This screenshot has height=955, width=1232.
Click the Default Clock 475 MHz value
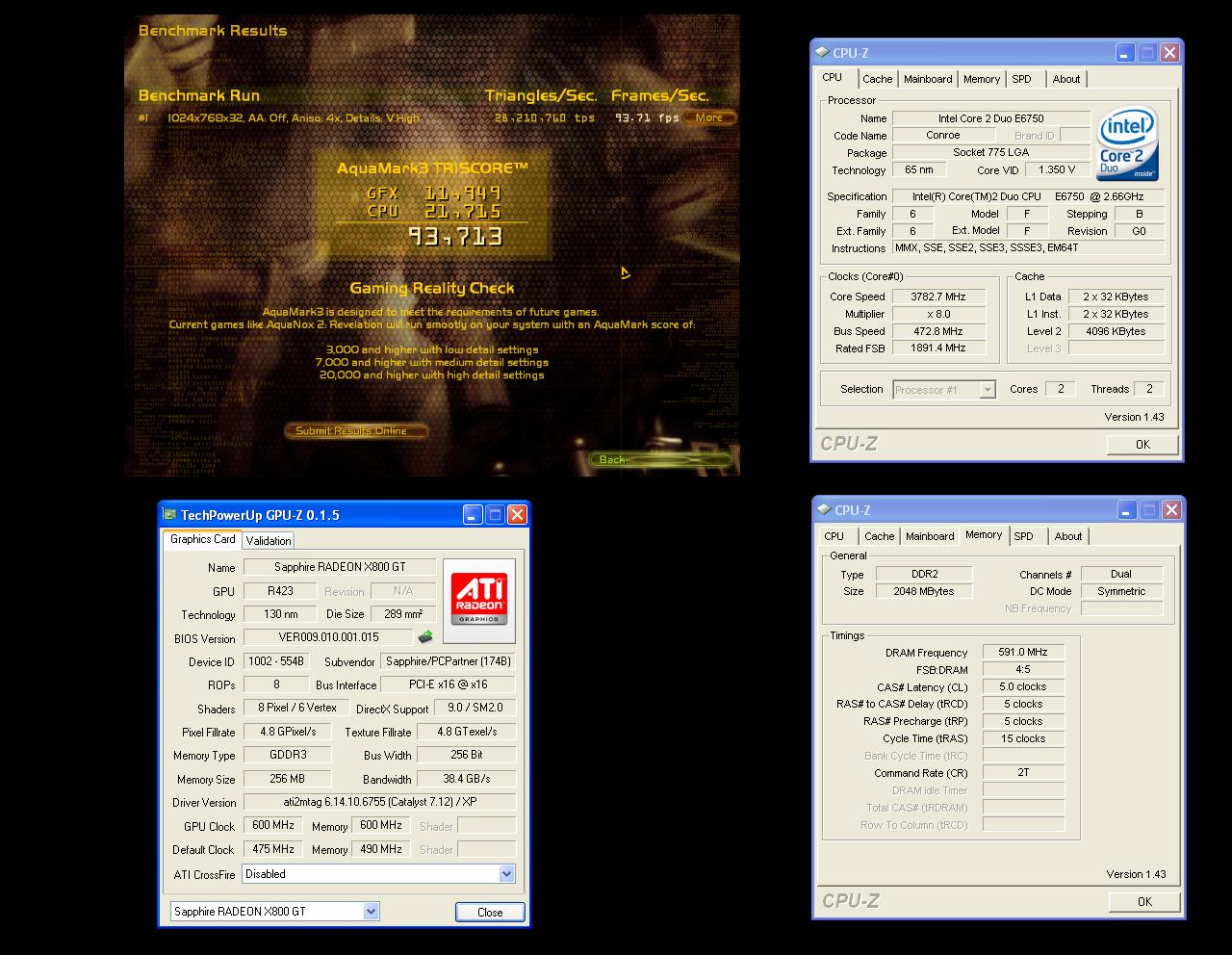coord(273,849)
